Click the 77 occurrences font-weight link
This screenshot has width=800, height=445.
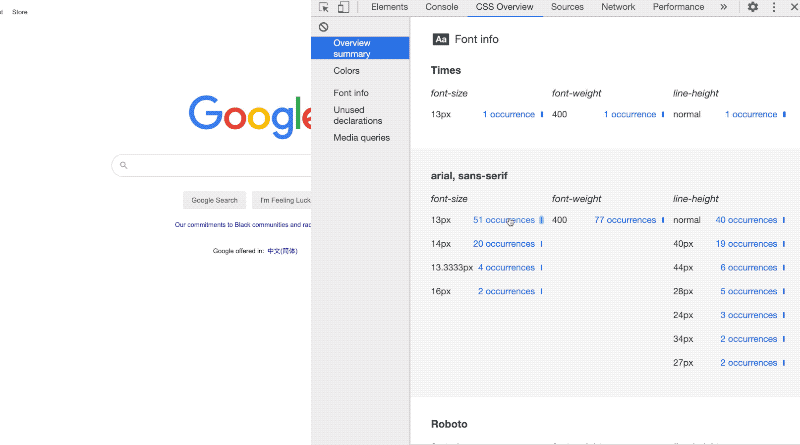click(625, 220)
